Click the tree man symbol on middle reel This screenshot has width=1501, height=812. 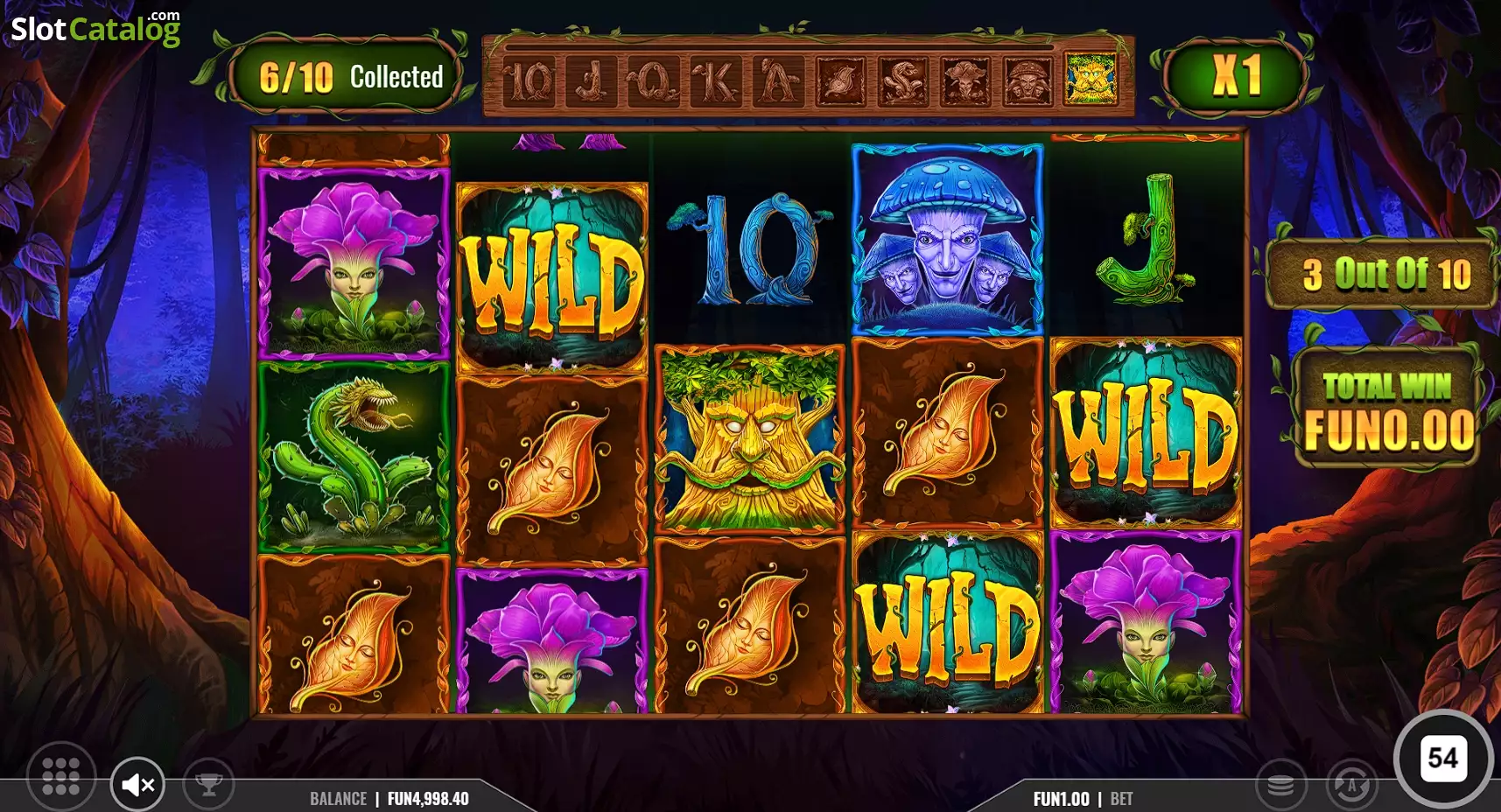click(750, 439)
